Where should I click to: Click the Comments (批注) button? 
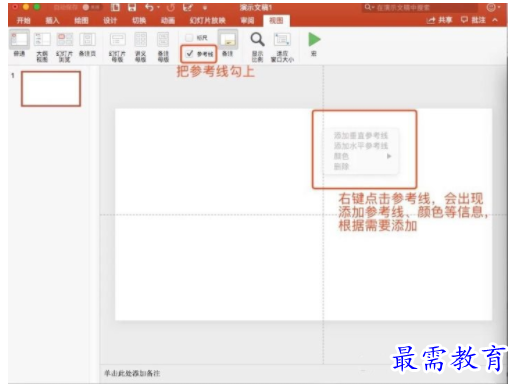coord(473,20)
